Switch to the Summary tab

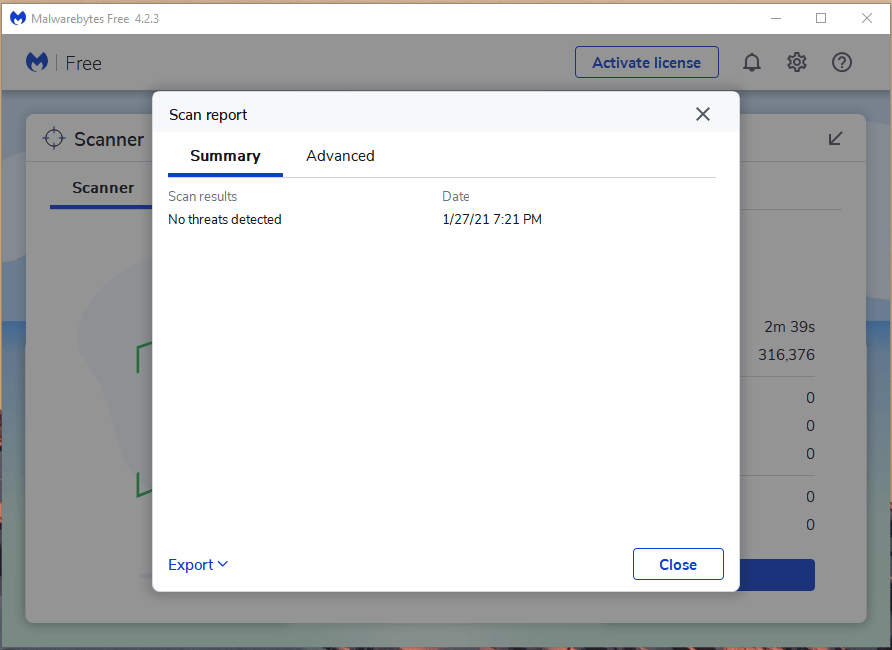click(225, 156)
